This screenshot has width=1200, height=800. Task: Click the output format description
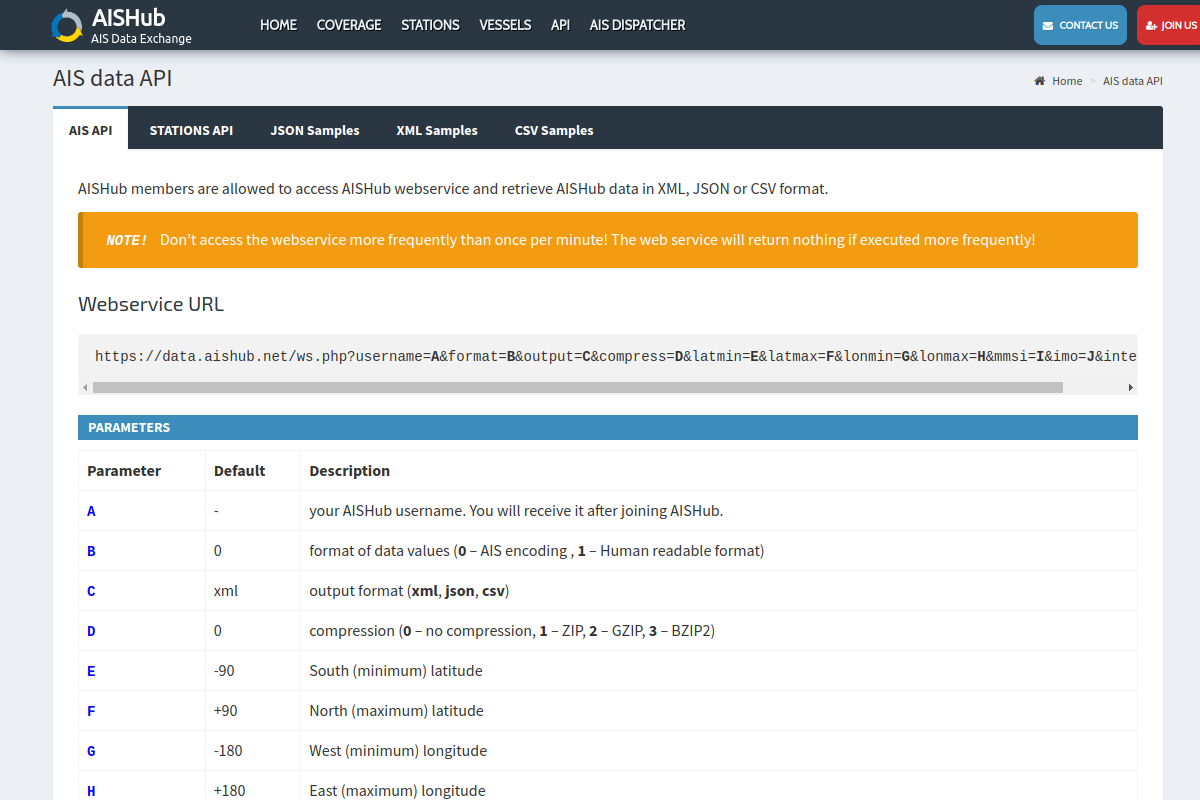(409, 591)
